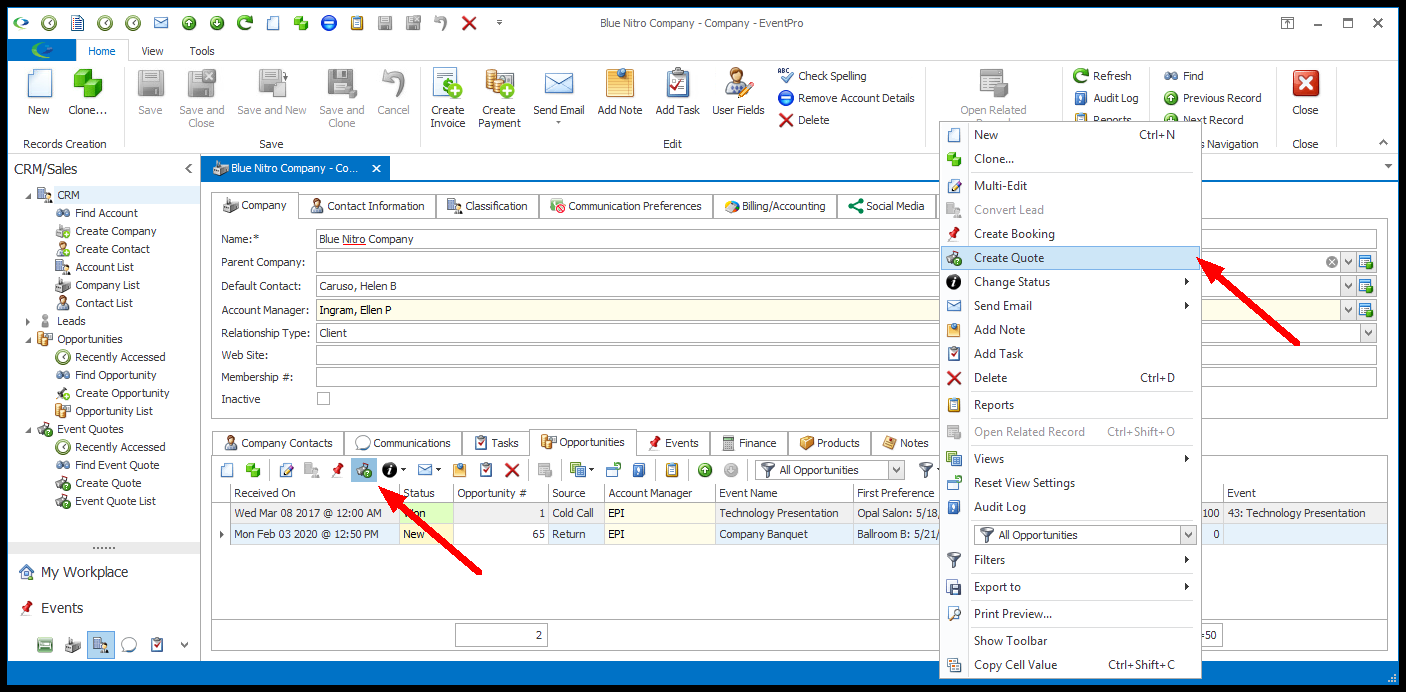Open Send Email ribbon dropdown arrow
The image size is (1406, 692).
558,123
